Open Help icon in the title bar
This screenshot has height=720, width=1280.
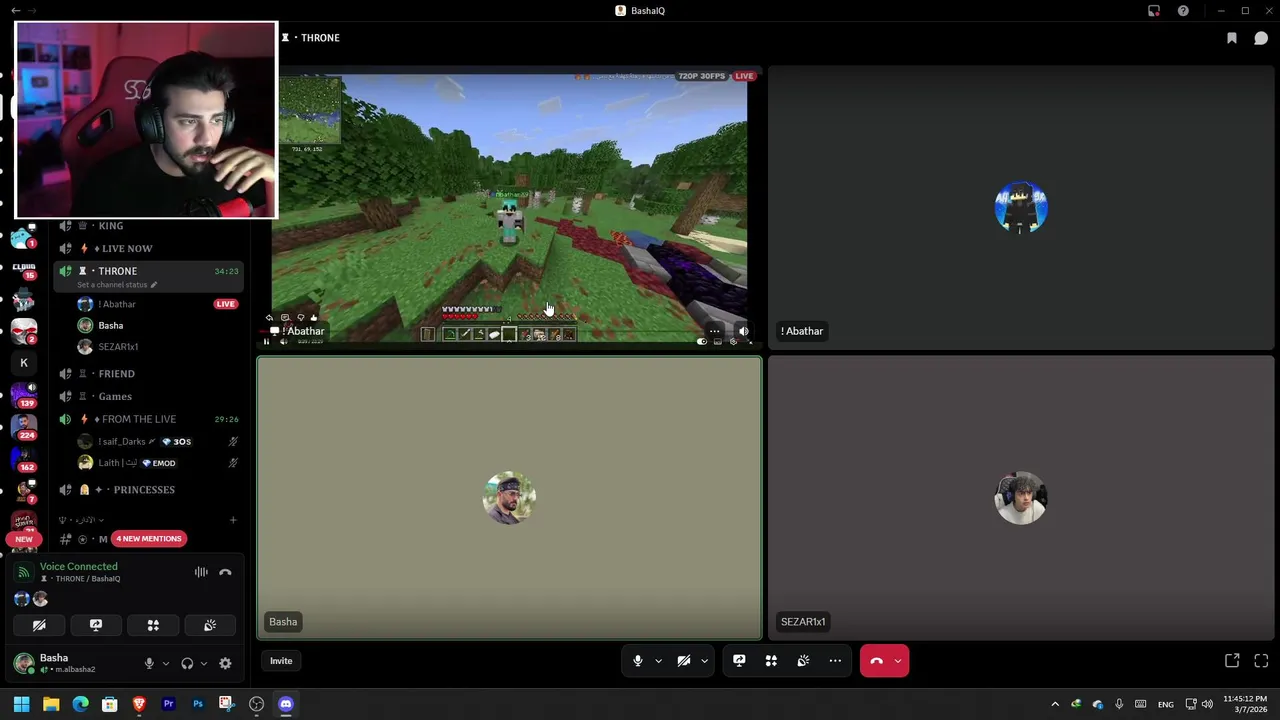pyautogui.click(x=1183, y=11)
